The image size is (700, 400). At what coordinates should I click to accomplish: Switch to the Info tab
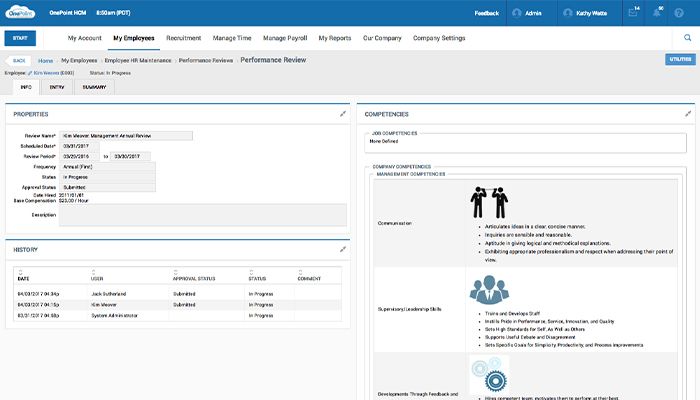click(x=26, y=87)
